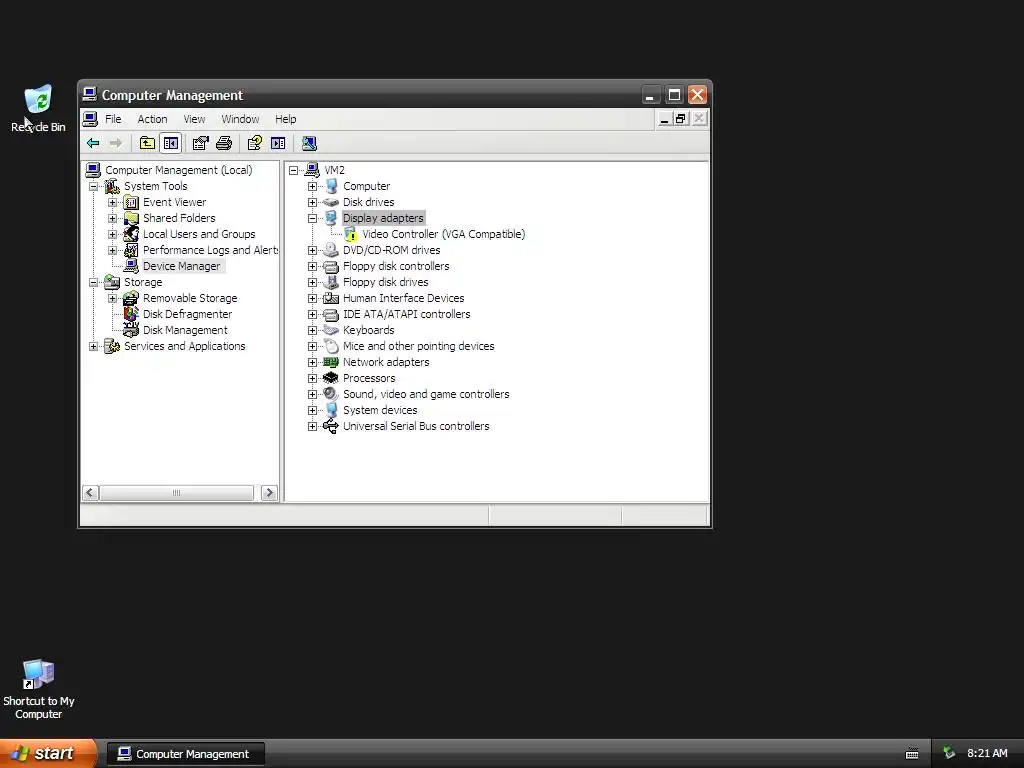This screenshot has height=768, width=1024.
Task: Restore down the inner console window
Action: pos(681,119)
